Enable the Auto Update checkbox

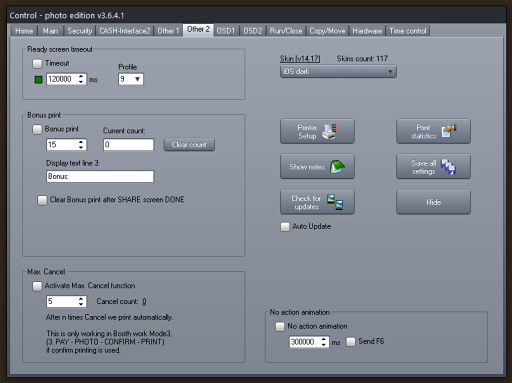[x=285, y=227]
